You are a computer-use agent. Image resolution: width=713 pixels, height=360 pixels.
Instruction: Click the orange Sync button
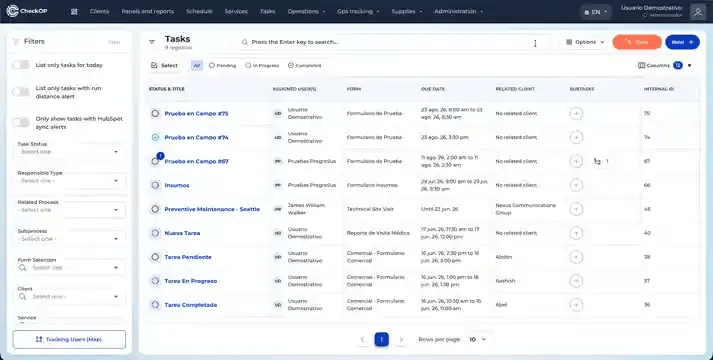(637, 42)
